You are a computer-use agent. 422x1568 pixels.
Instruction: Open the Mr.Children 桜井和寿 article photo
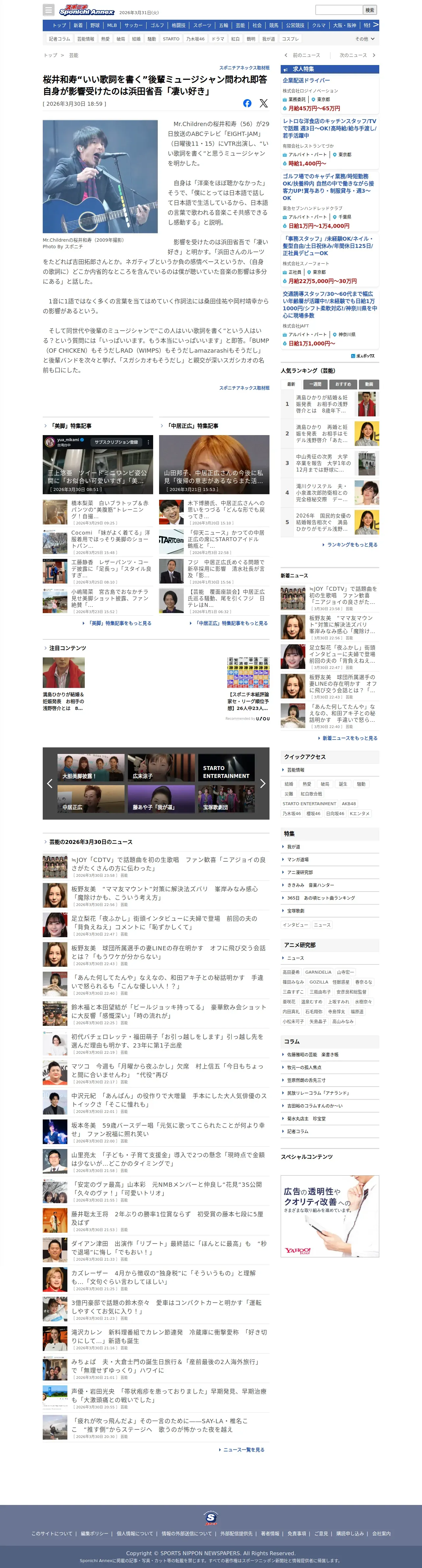click(x=101, y=177)
